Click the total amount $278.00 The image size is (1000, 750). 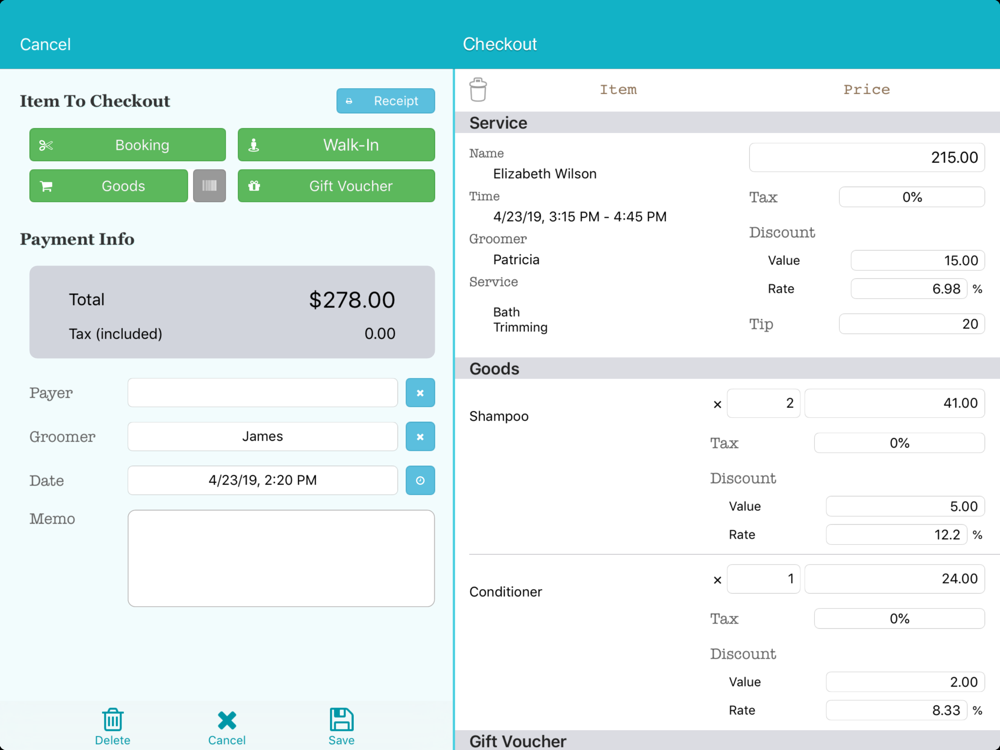coord(352,300)
